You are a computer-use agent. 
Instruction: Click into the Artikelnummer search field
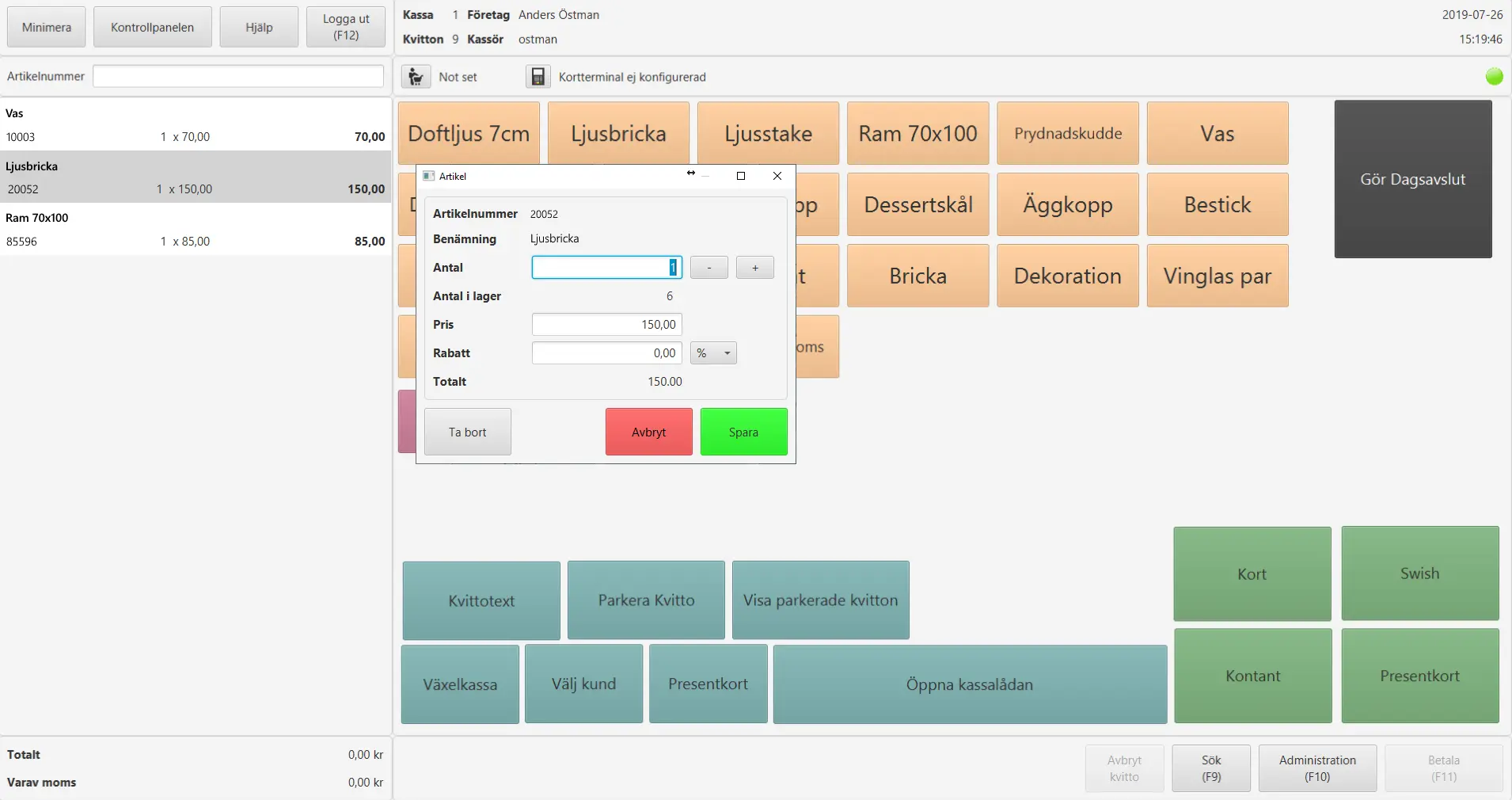[x=237, y=77]
